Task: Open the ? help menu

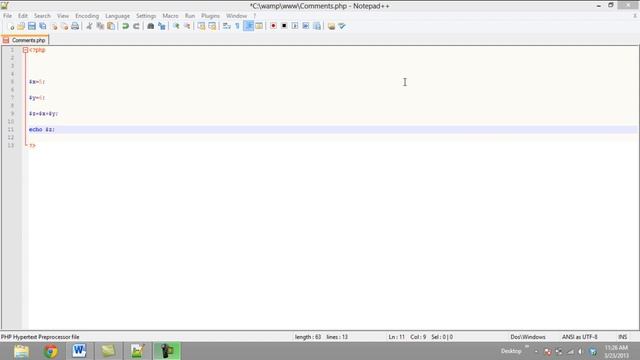Action: click(255, 16)
